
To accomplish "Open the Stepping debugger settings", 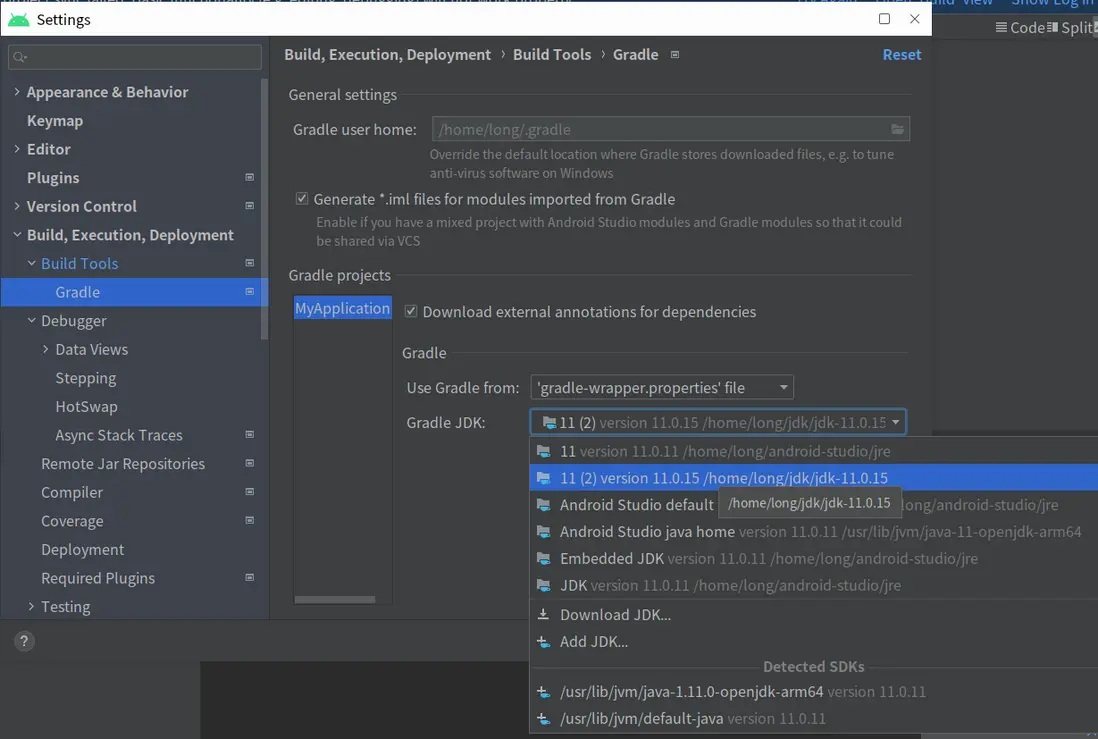I will coord(85,378).
